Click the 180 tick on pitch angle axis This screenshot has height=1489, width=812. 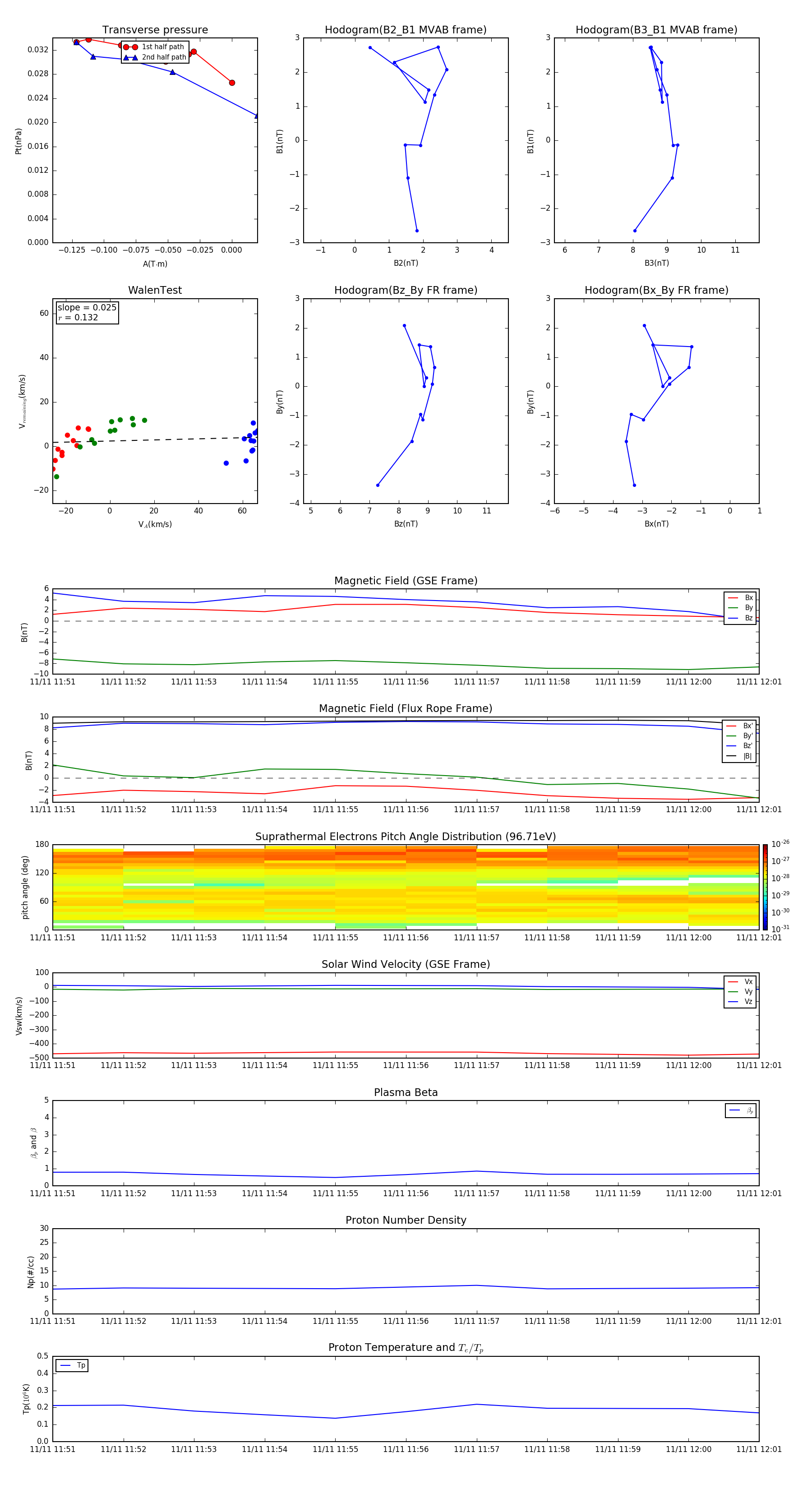[x=42, y=845]
